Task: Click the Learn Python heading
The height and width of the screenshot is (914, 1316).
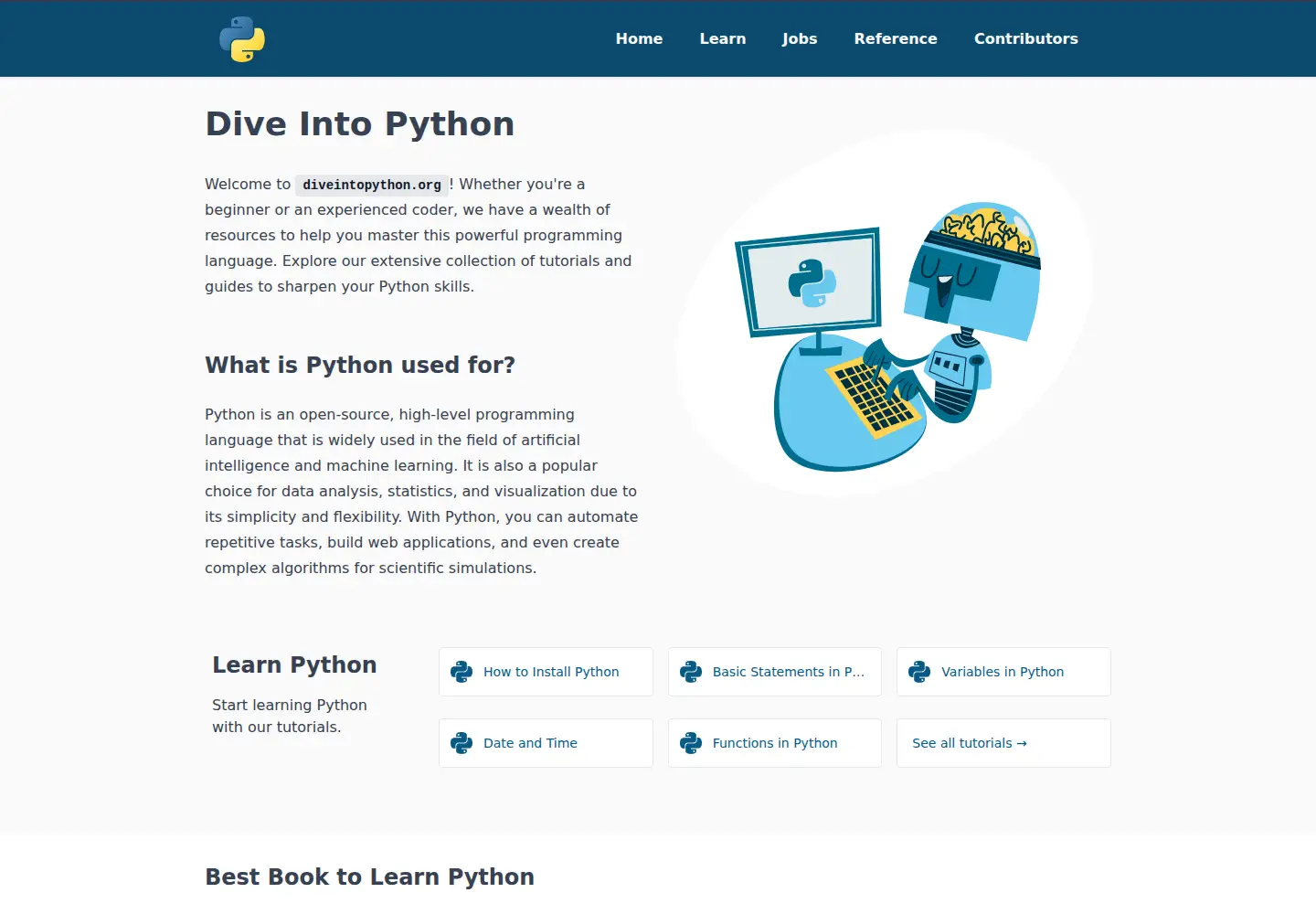Action: point(294,664)
